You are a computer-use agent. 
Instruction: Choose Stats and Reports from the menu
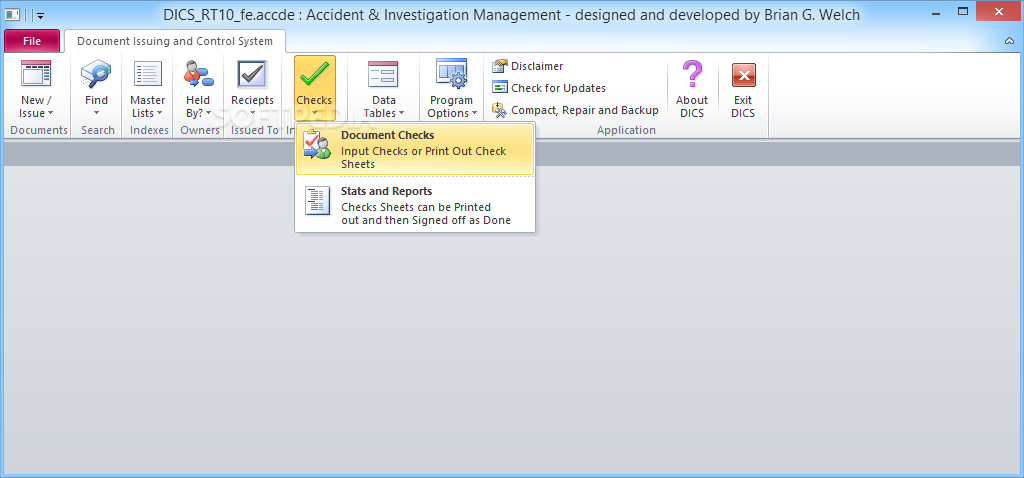click(415, 205)
